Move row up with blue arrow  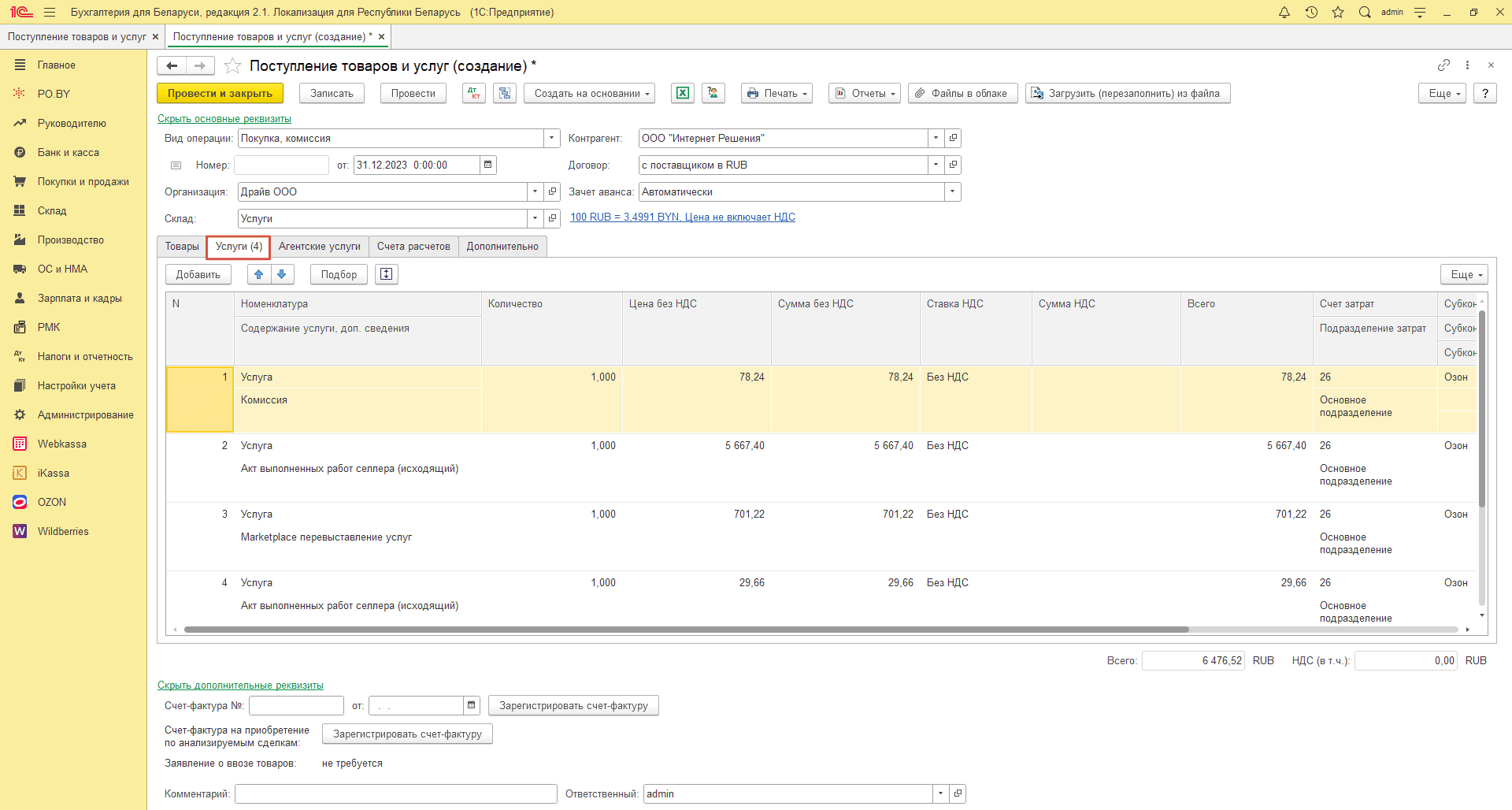pyautogui.click(x=259, y=274)
